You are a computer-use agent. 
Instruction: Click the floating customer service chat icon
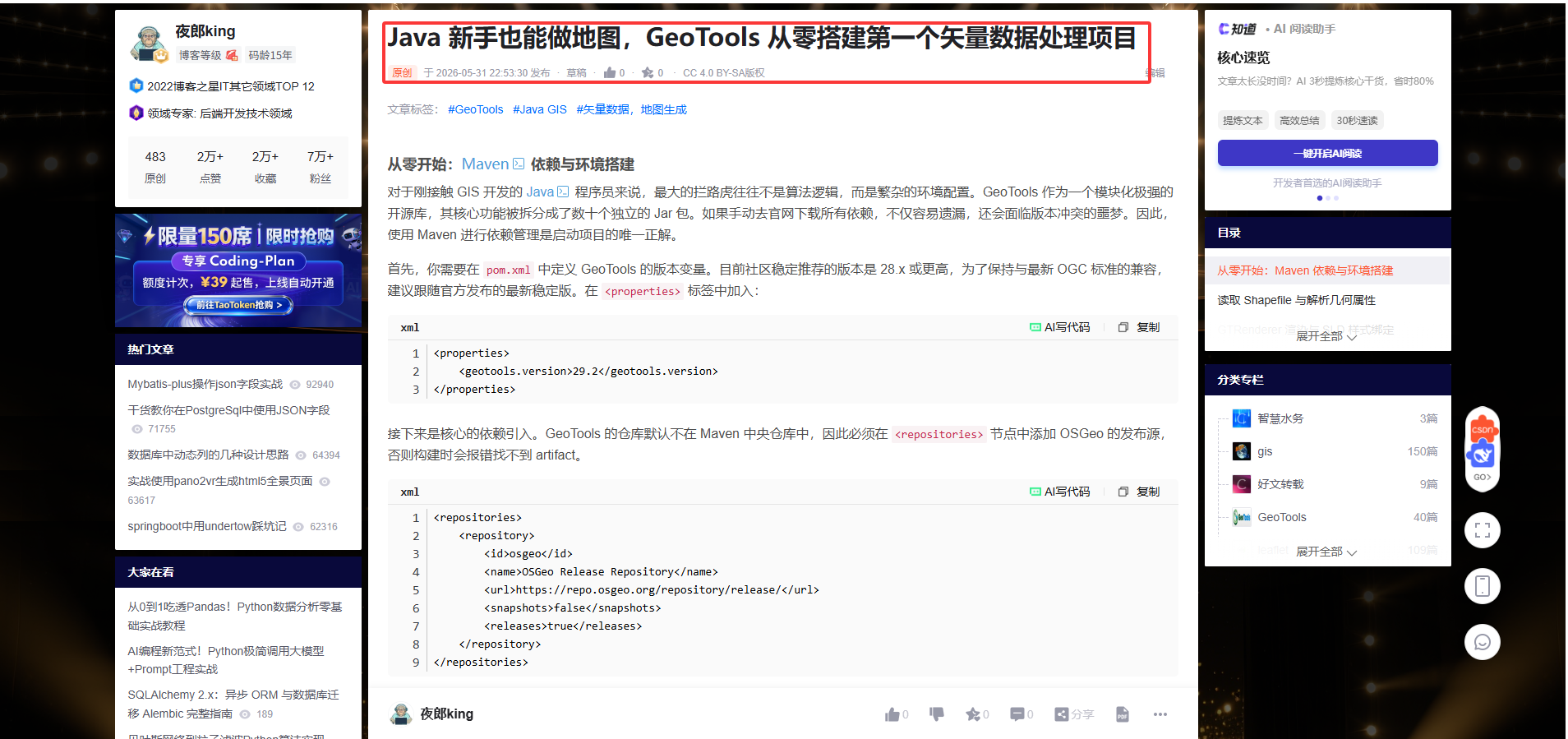[1483, 642]
